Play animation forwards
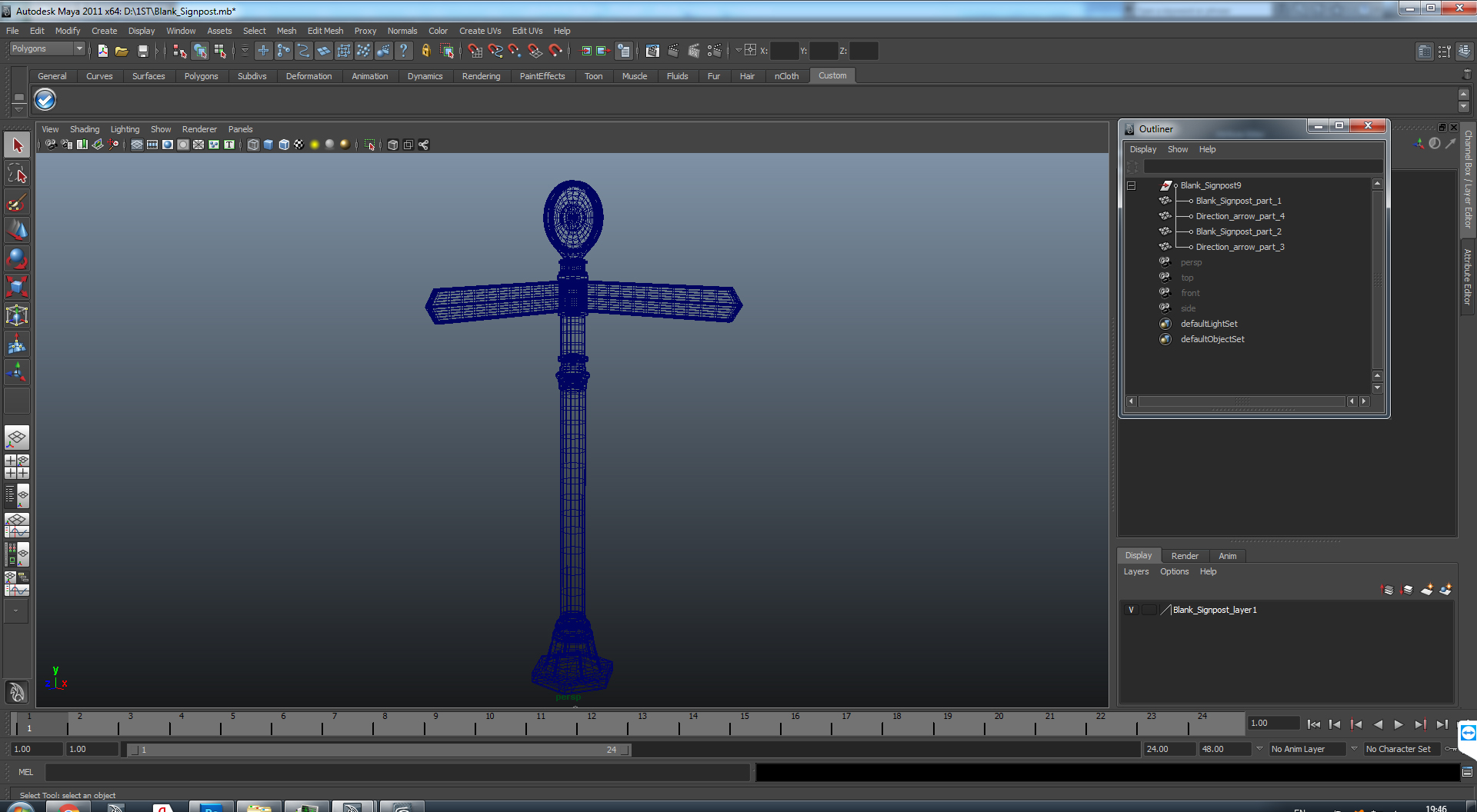 [x=1399, y=724]
